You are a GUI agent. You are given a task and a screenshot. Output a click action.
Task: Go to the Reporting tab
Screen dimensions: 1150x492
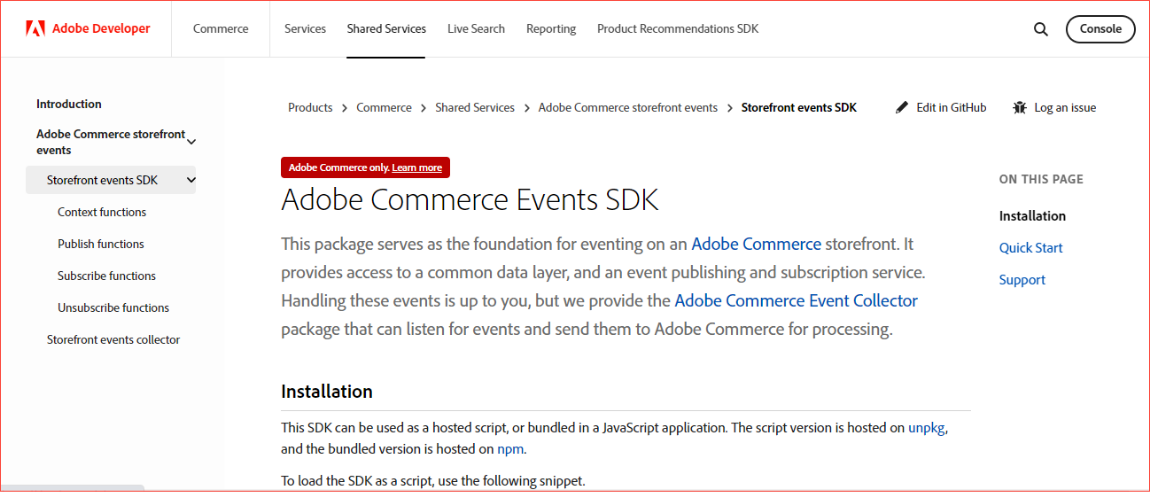click(551, 29)
